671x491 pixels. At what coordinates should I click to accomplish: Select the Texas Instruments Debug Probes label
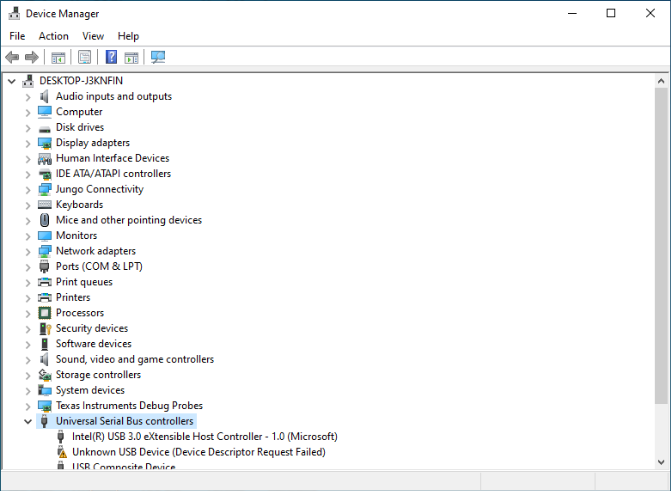coord(129,405)
